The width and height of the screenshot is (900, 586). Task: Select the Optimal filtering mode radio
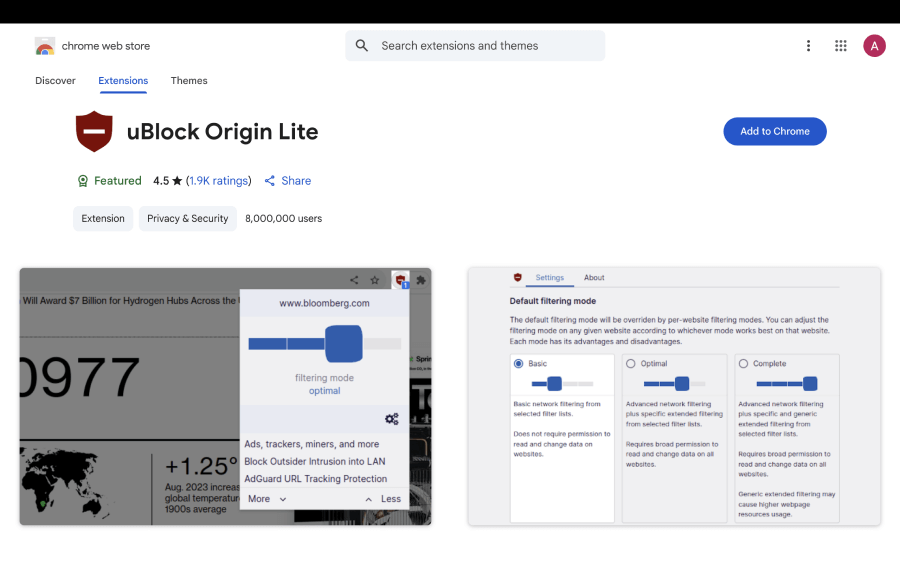click(x=630, y=364)
